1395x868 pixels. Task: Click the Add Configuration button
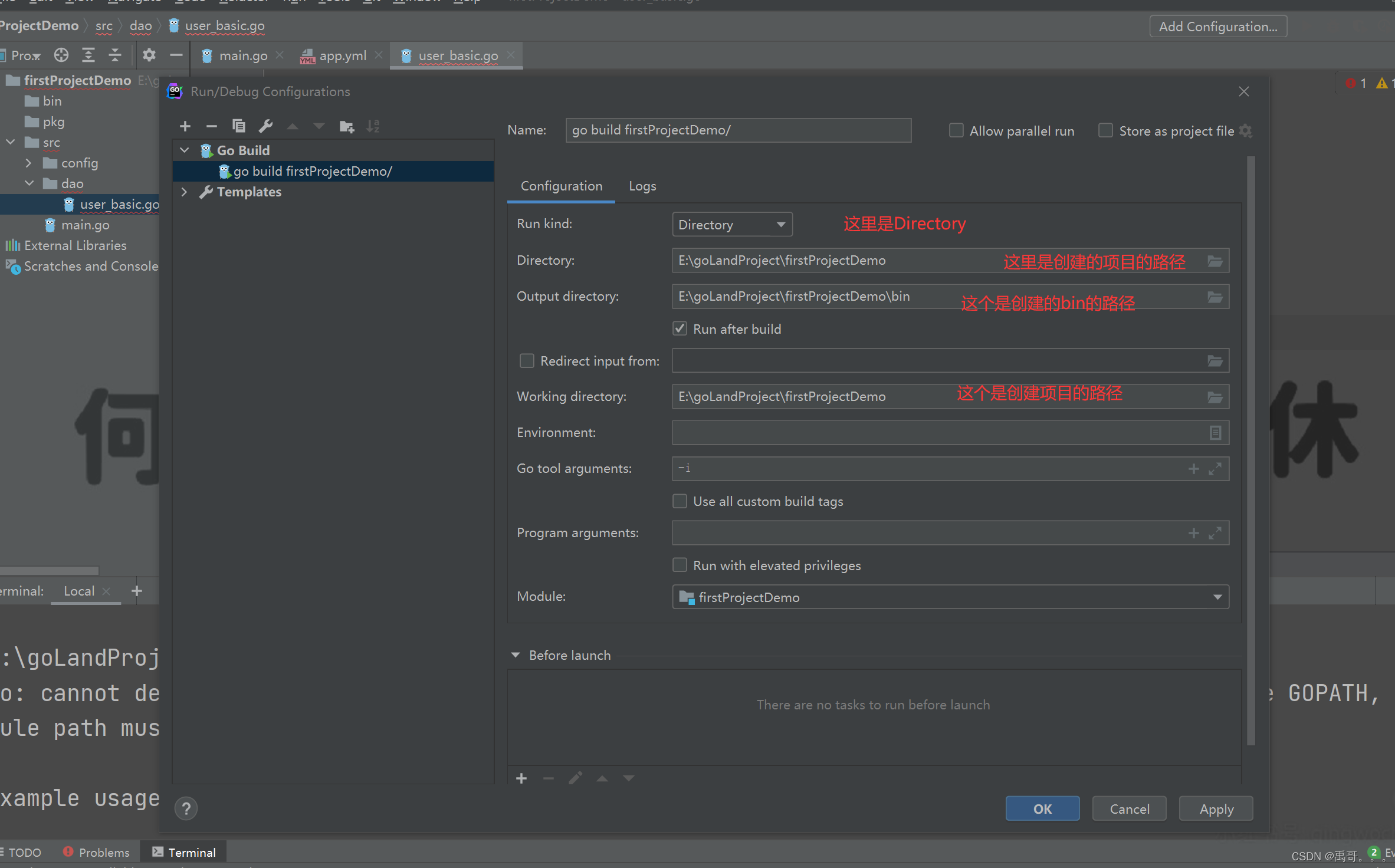pos(1217,27)
